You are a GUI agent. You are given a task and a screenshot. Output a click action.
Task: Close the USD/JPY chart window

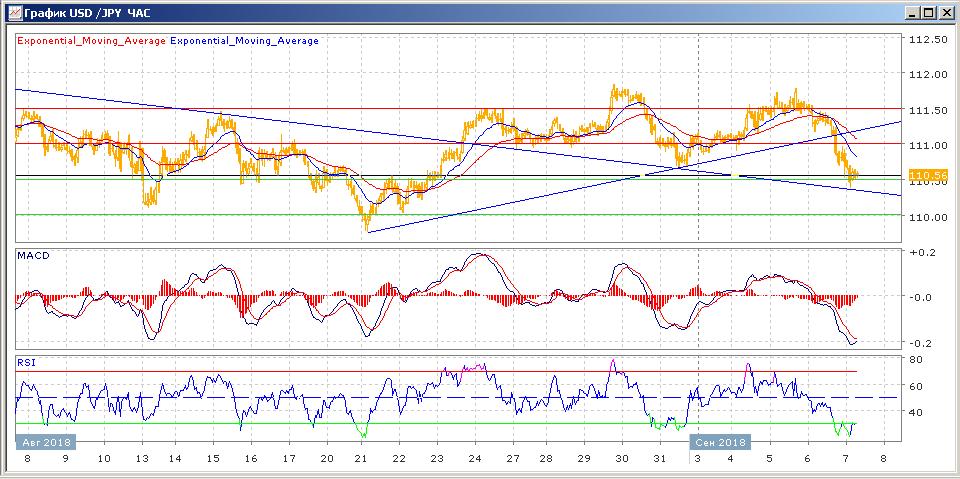pos(945,12)
